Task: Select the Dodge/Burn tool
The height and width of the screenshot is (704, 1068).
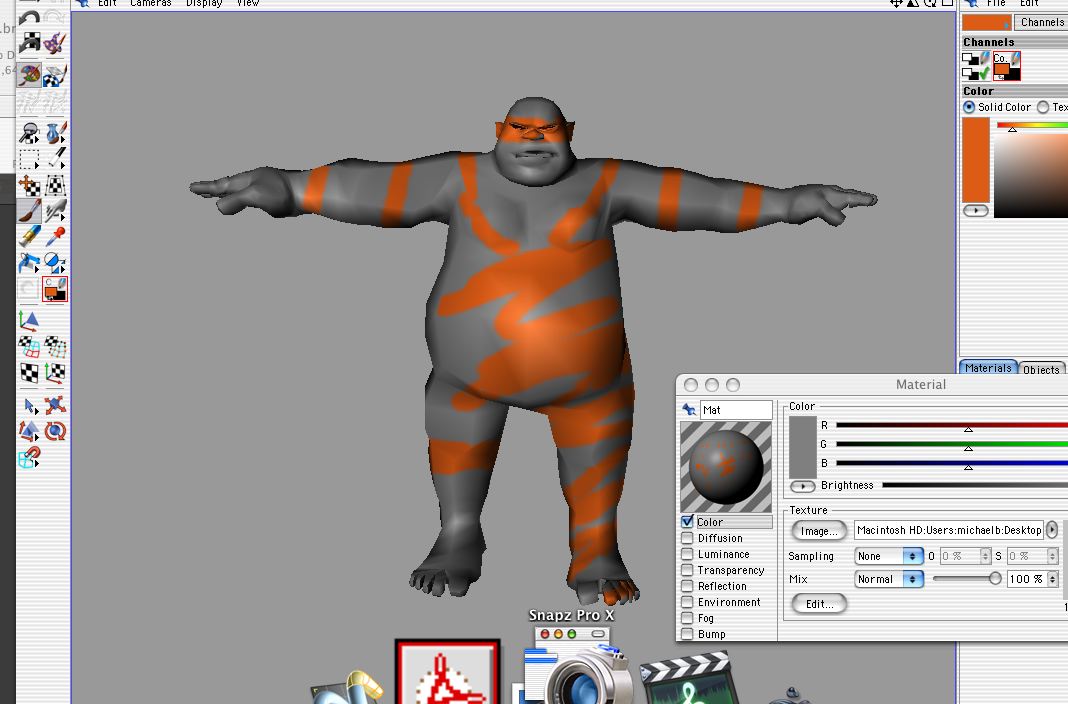Action: tap(54, 263)
